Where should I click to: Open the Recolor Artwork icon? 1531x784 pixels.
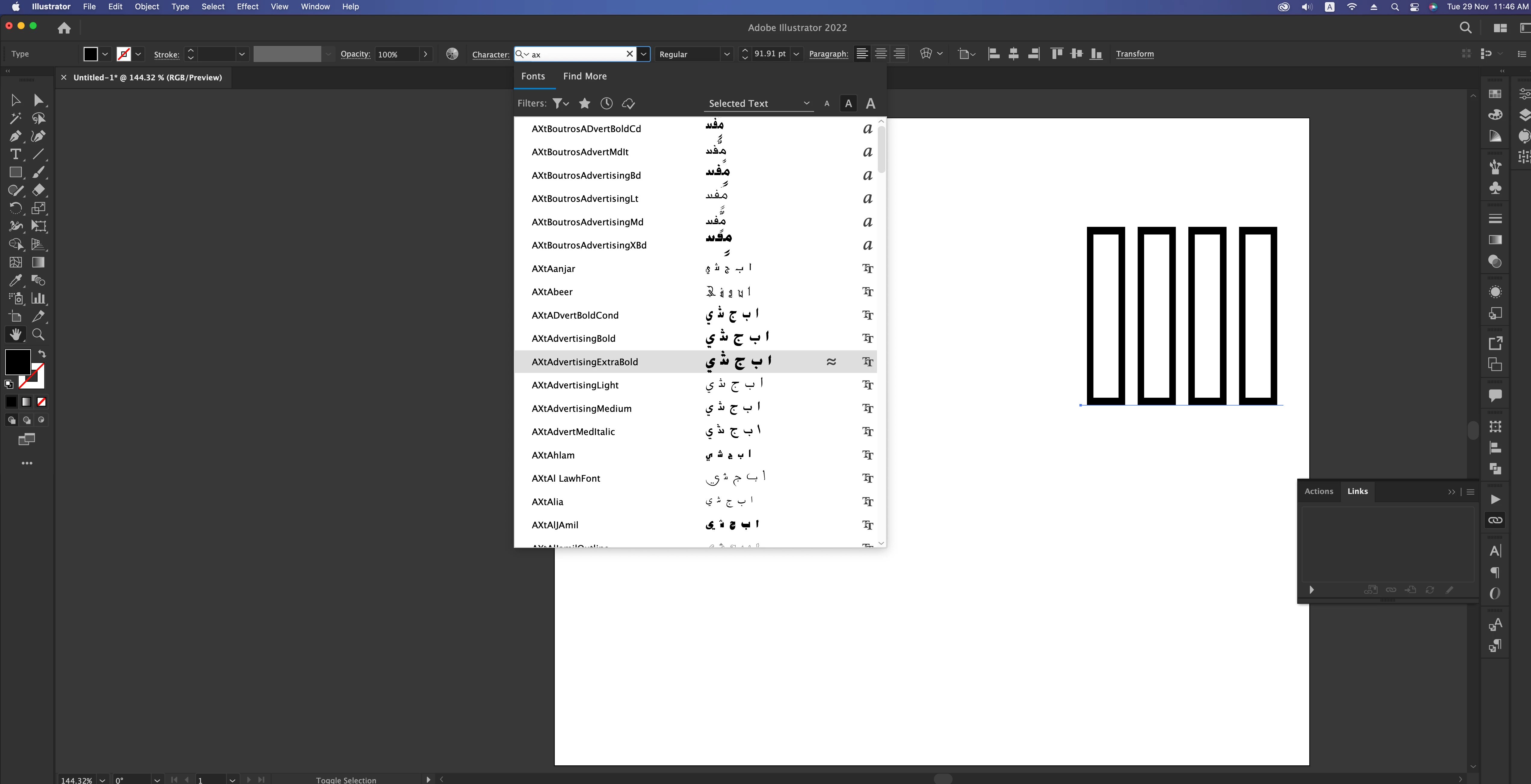(x=452, y=54)
